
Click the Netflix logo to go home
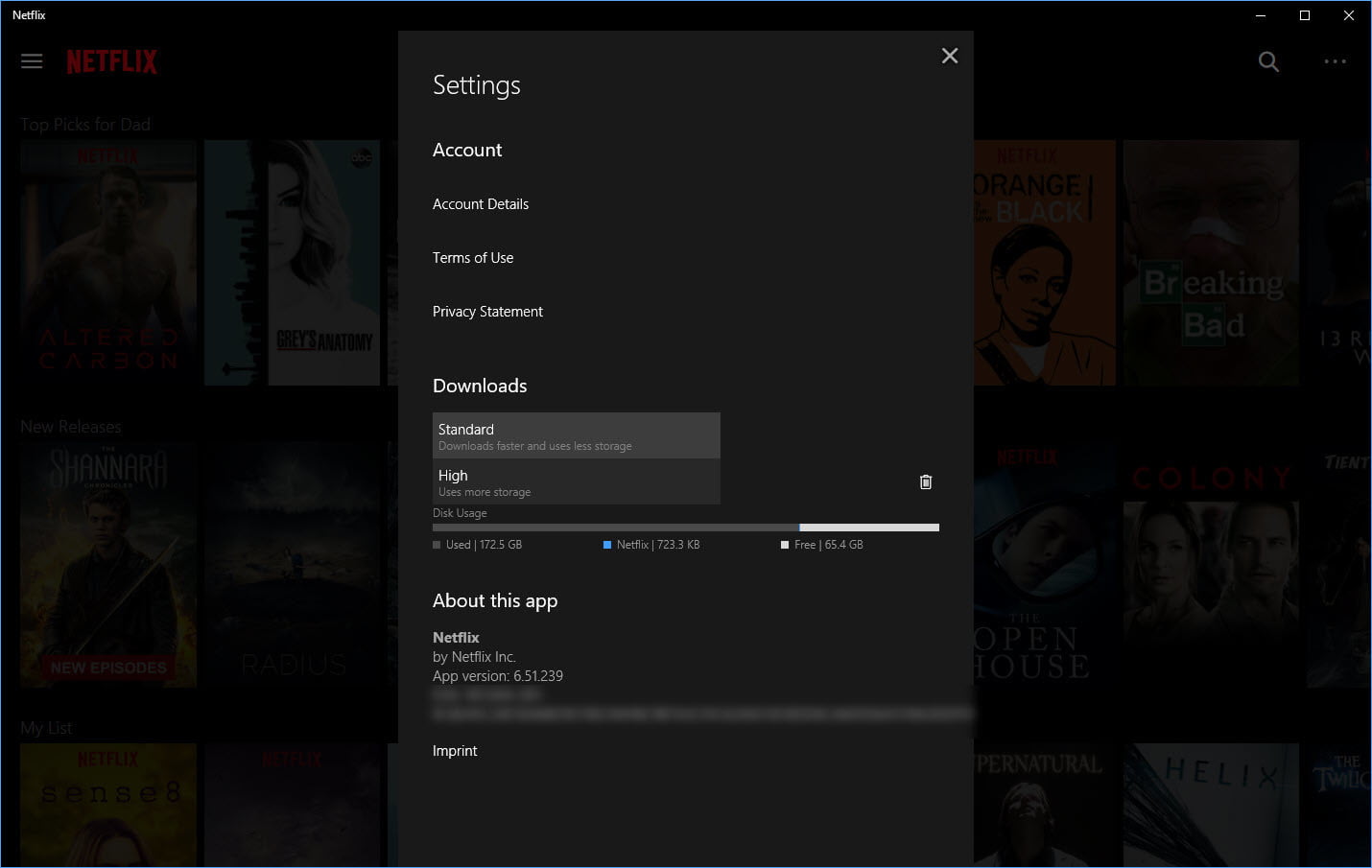tap(111, 60)
